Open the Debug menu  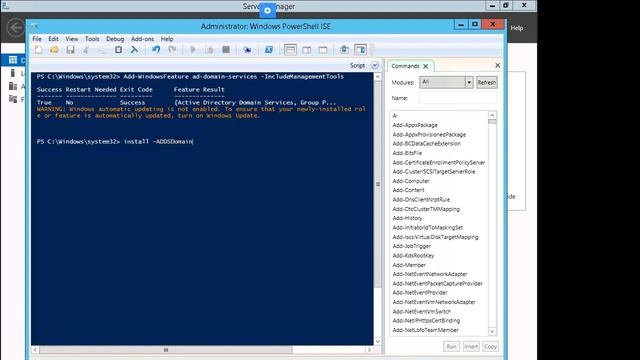(115, 39)
